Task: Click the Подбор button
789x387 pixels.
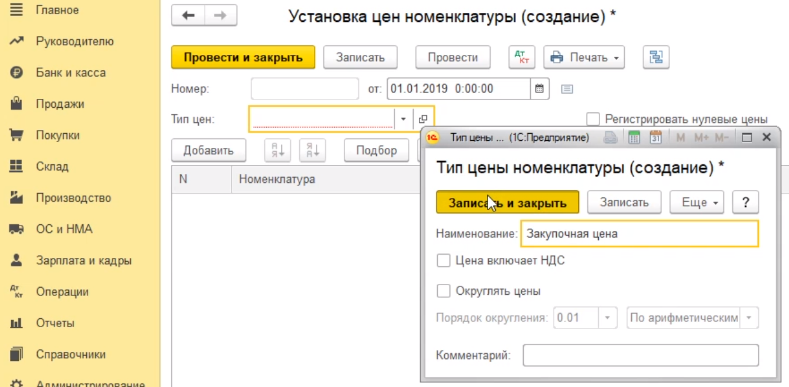Action: point(376,150)
